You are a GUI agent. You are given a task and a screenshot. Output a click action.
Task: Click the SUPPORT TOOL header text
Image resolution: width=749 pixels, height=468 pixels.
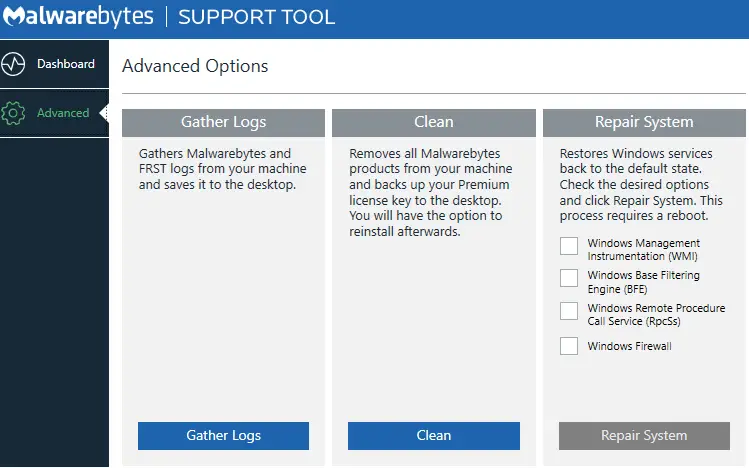(257, 17)
